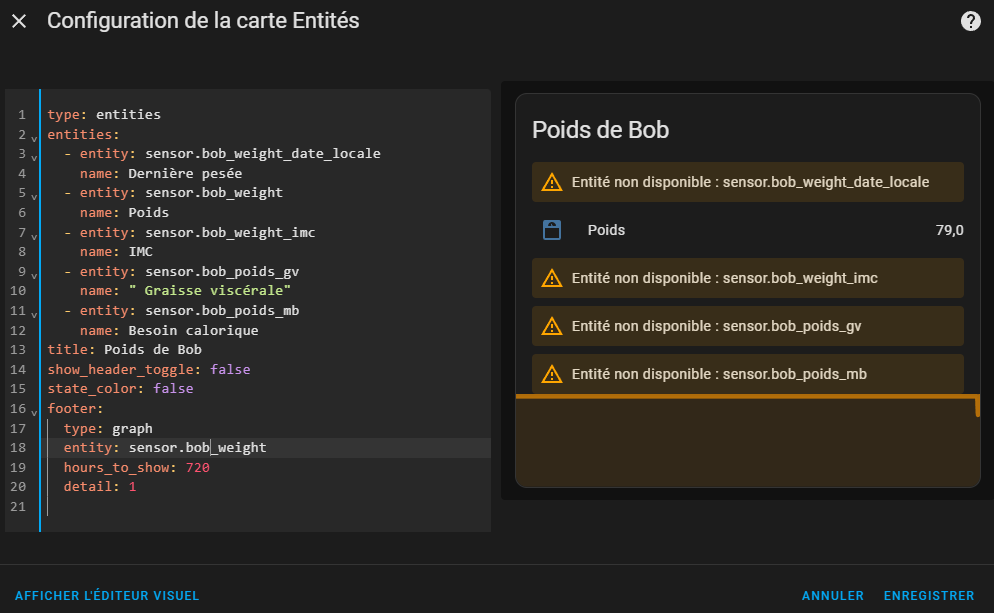Screen dimensions: 994x613
Task: Open the help question mark icon
Action: pyautogui.click(x=971, y=21)
